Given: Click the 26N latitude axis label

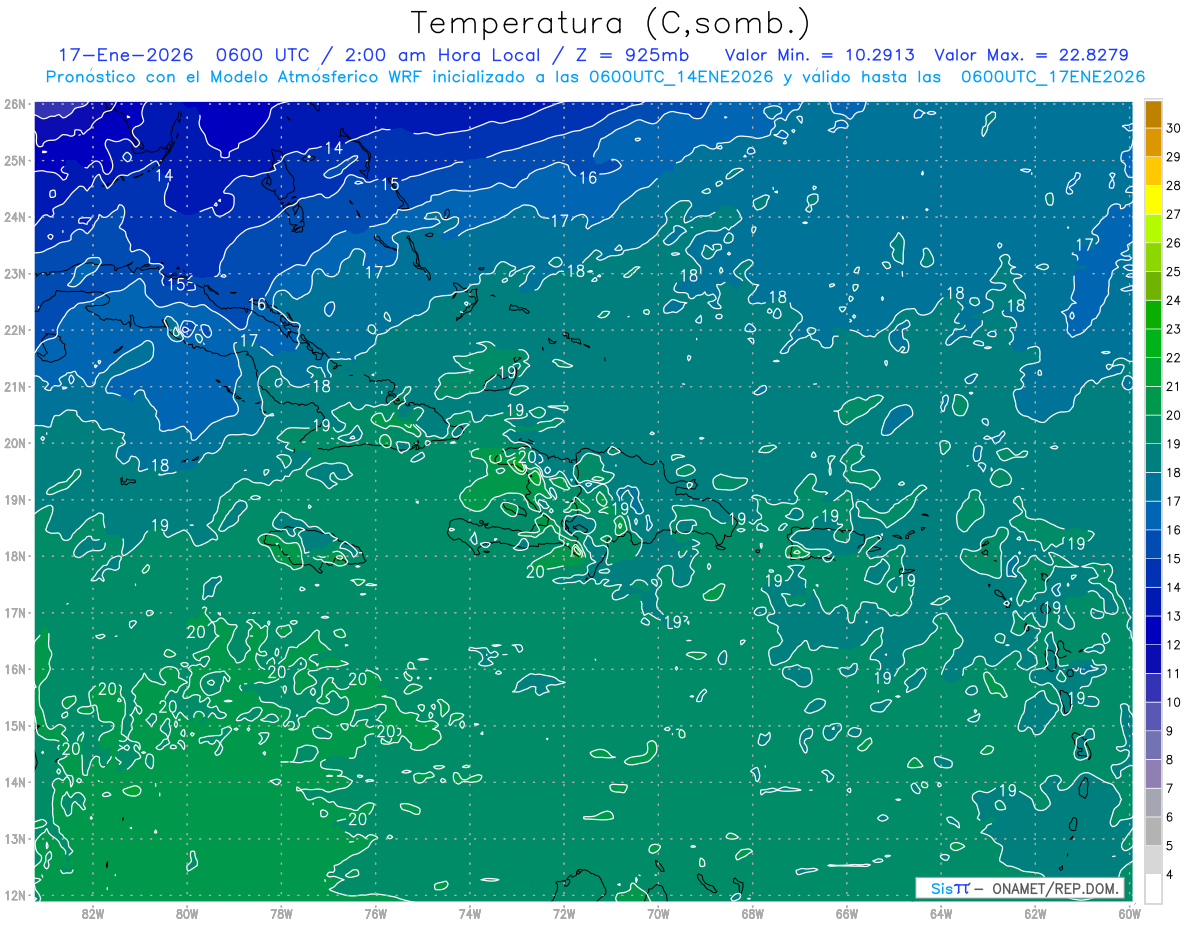Looking at the screenshot, I should point(14,104).
